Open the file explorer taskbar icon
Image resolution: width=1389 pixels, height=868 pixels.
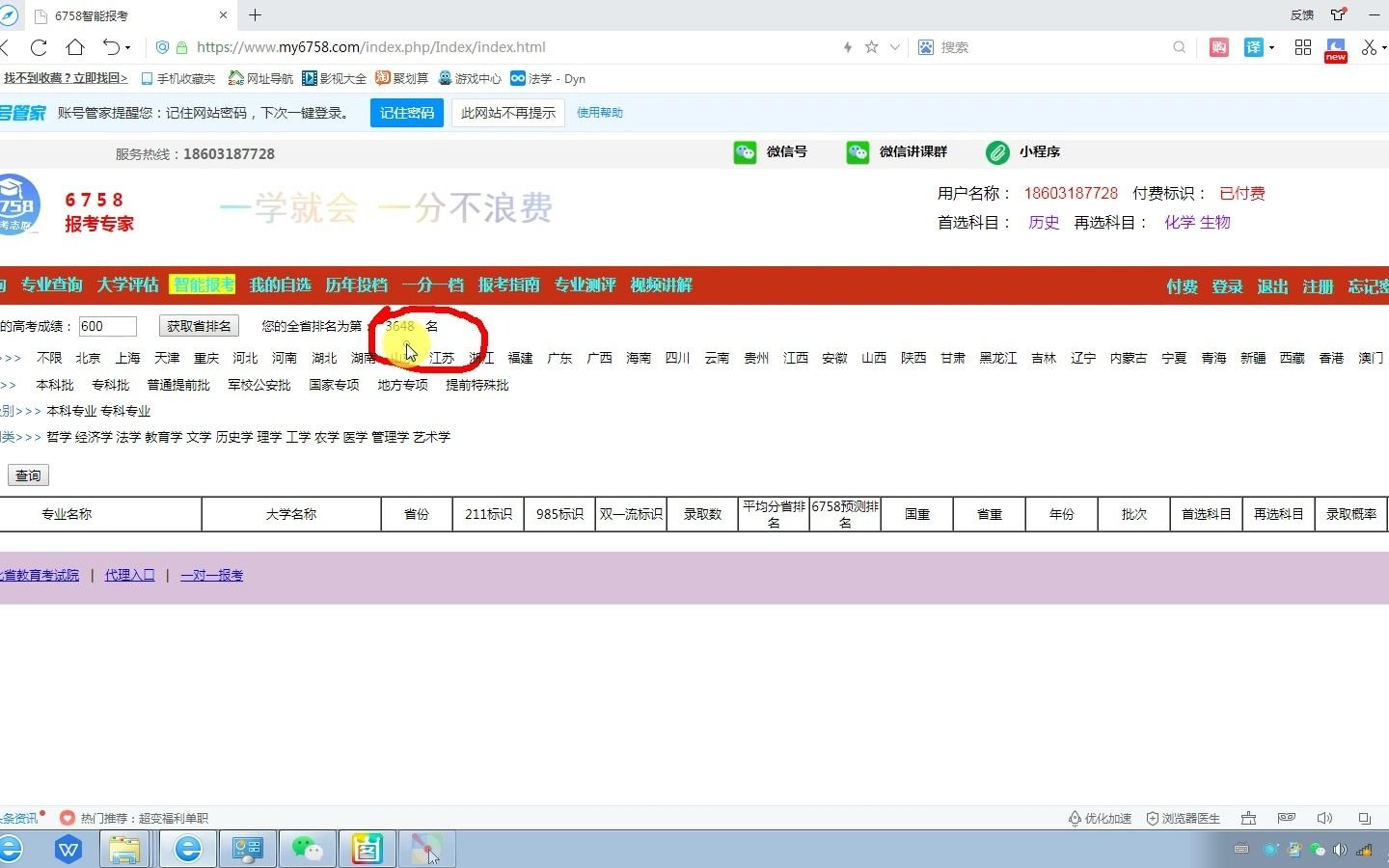124,849
